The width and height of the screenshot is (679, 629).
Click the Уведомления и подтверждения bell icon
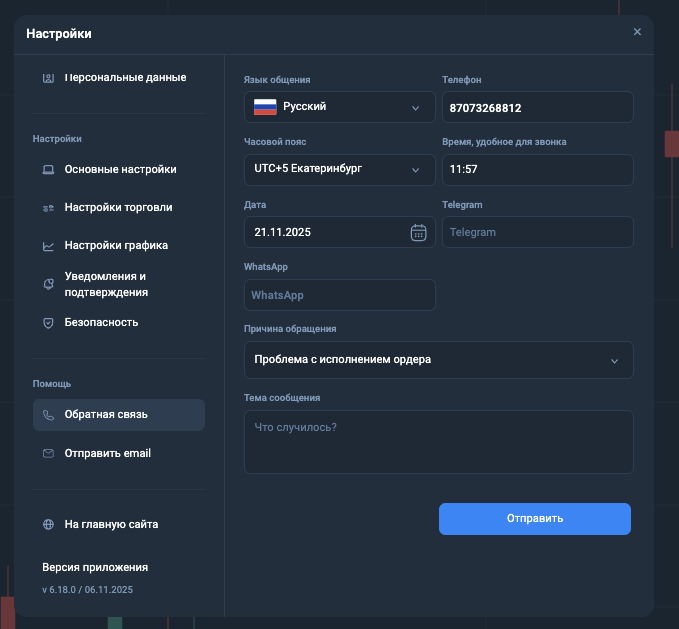tap(48, 285)
